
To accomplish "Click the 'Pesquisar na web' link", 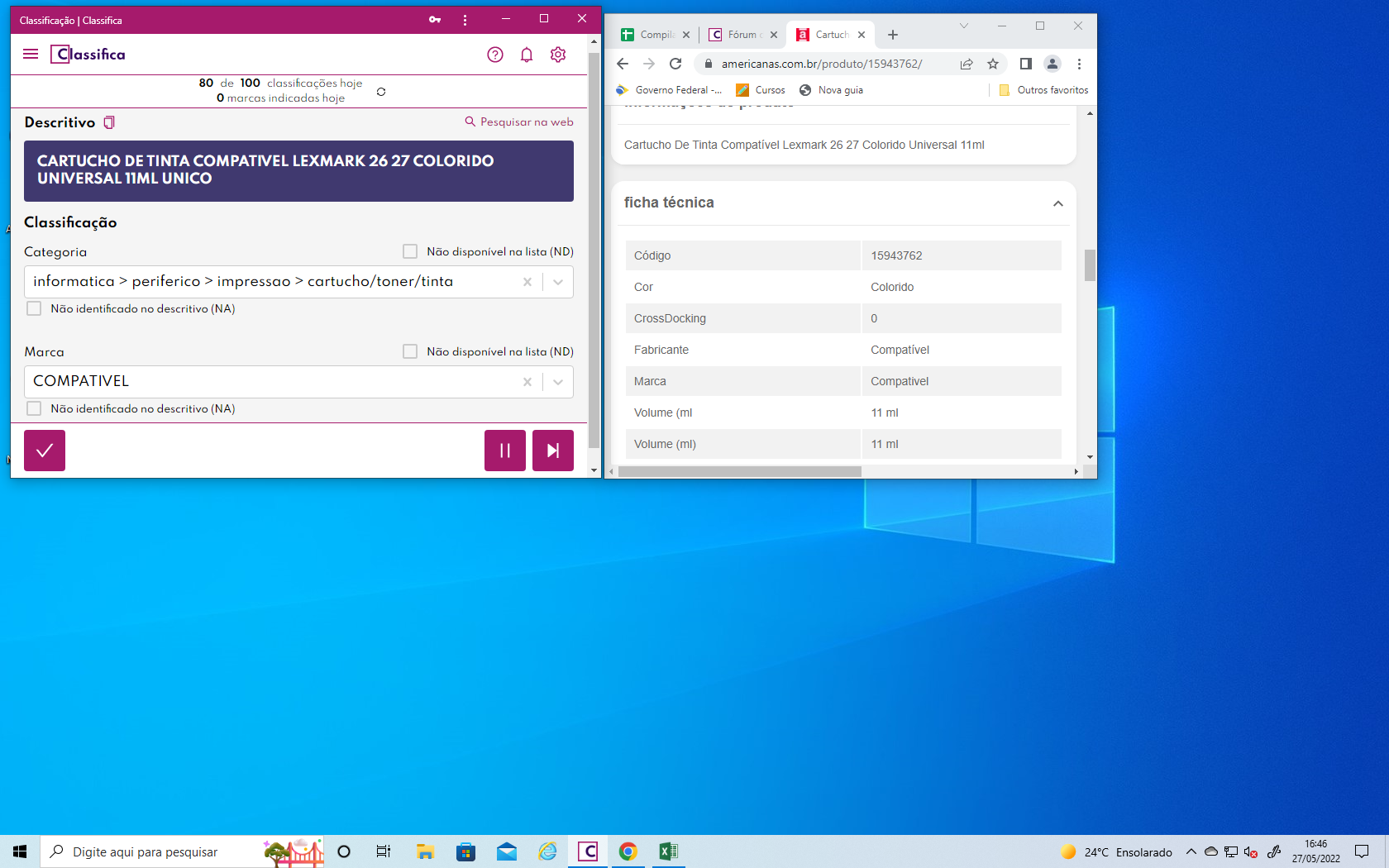I will (x=519, y=122).
